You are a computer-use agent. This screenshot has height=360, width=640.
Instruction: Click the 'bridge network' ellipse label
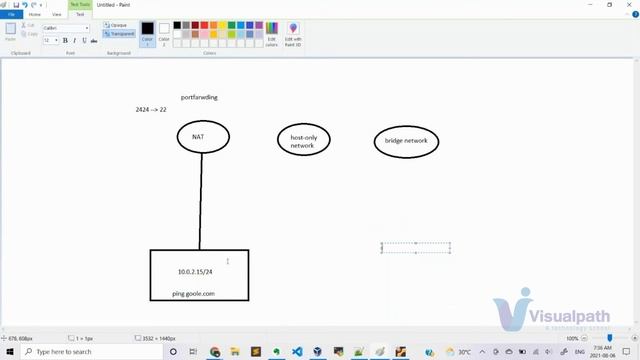pyautogui.click(x=406, y=140)
